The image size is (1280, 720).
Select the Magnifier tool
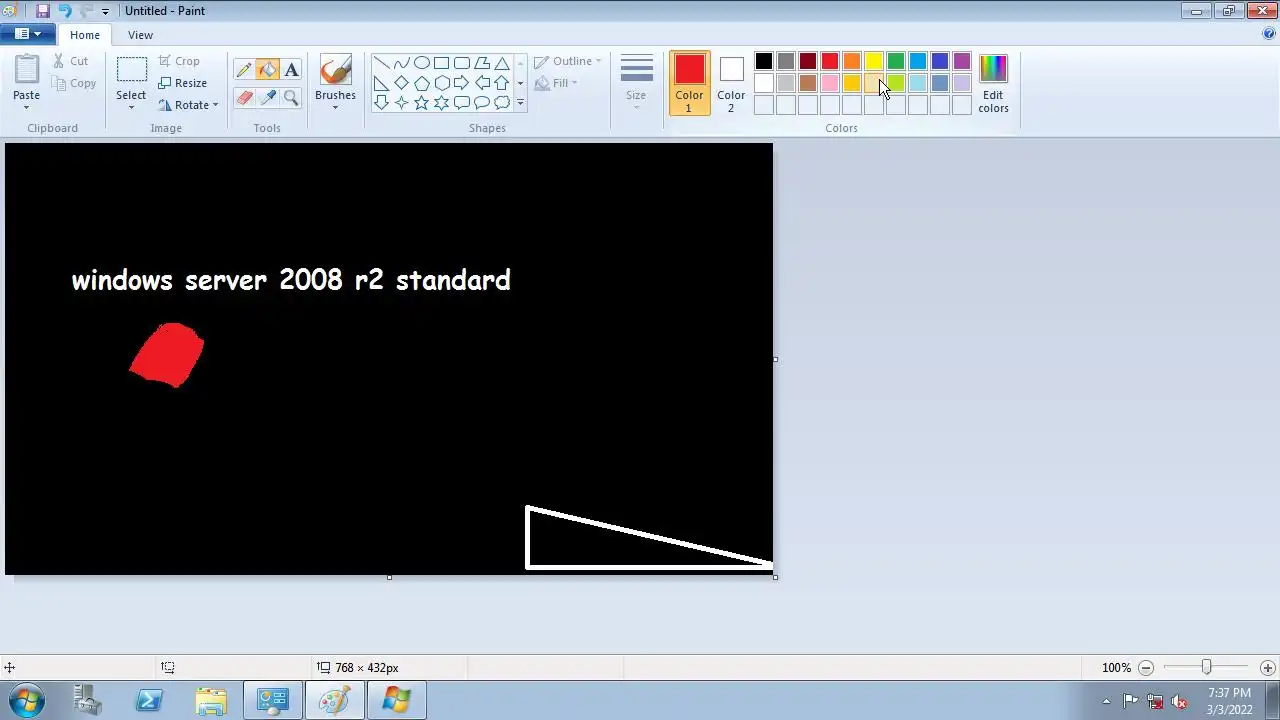pyautogui.click(x=291, y=97)
